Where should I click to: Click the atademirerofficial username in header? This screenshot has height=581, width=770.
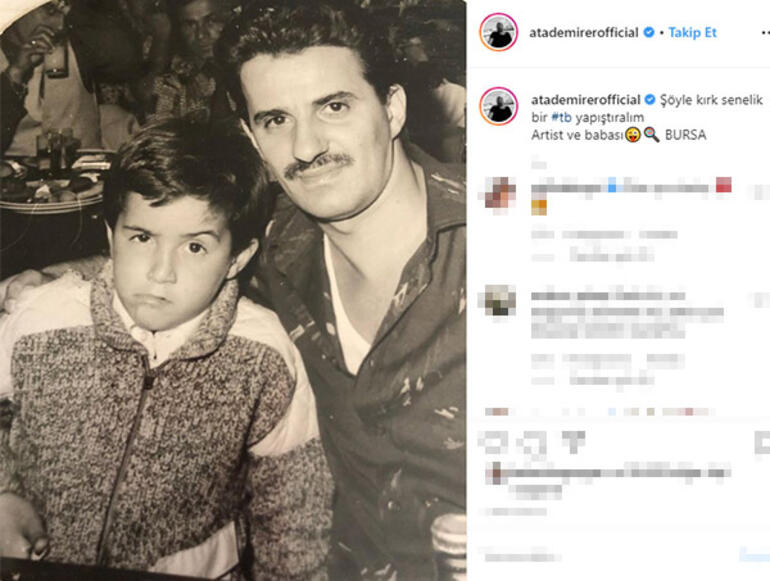tap(583, 33)
